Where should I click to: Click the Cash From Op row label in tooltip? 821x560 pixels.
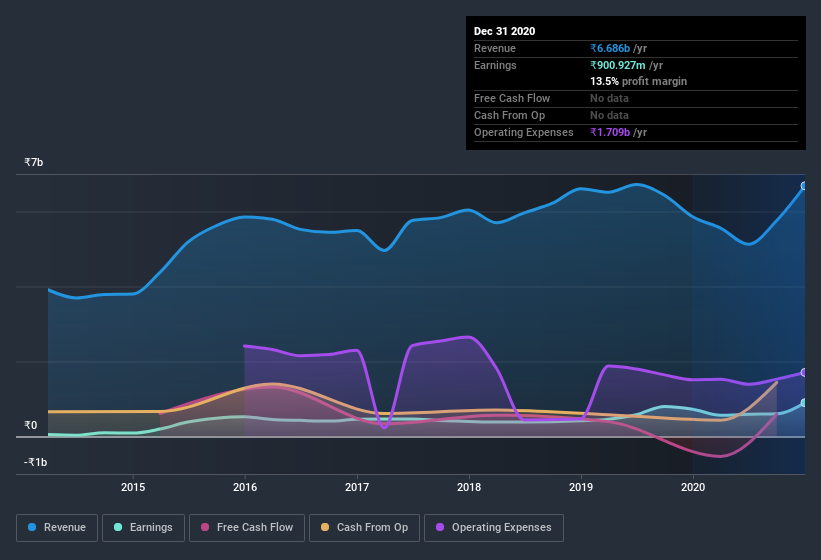(x=509, y=115)
